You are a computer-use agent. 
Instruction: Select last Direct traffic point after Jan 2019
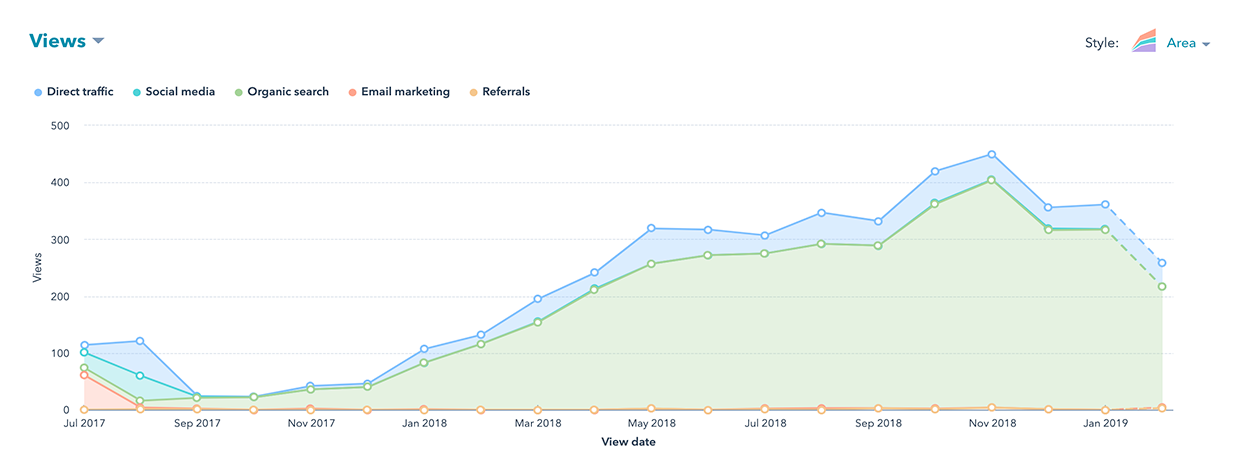coord(1162,263)
